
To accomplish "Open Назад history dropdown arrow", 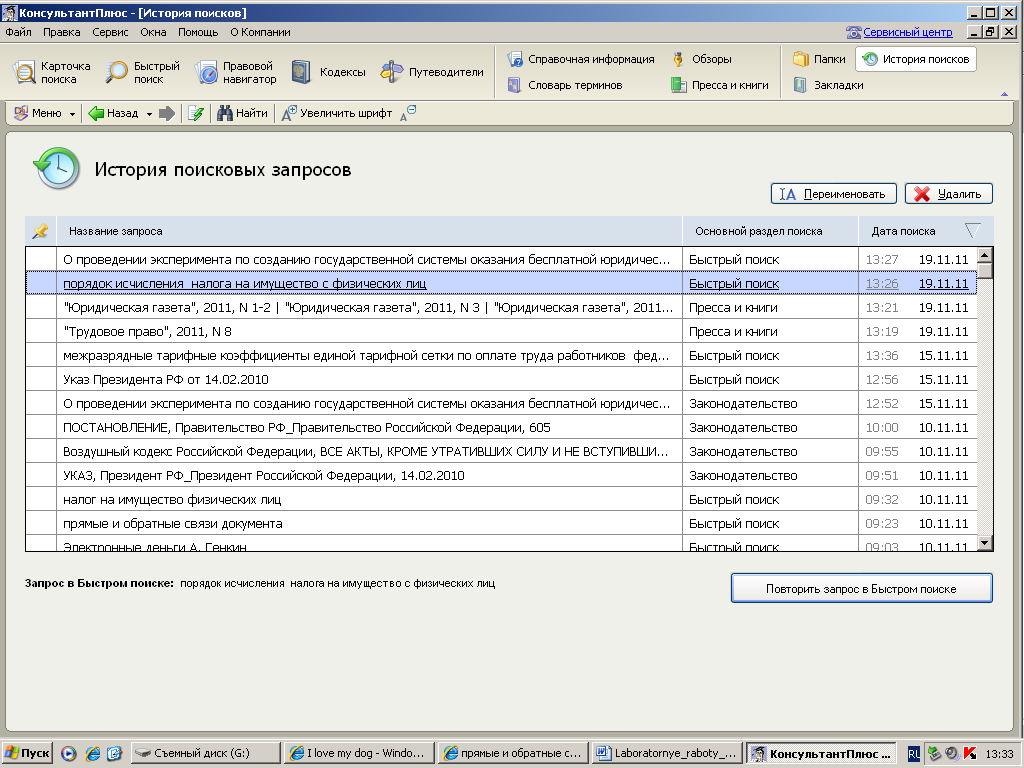I will (149, 114).
